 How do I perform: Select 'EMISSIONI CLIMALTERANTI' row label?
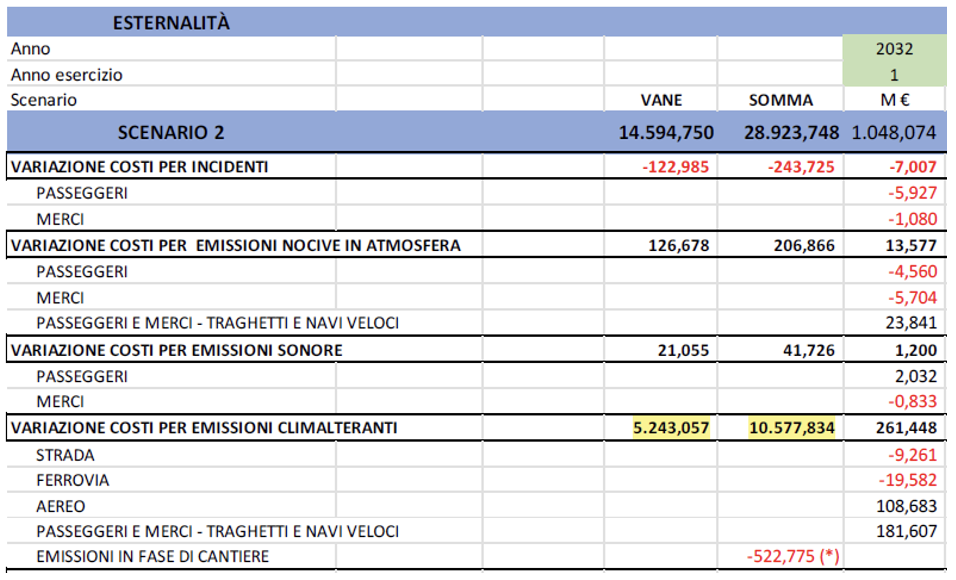tap(204, 428)
